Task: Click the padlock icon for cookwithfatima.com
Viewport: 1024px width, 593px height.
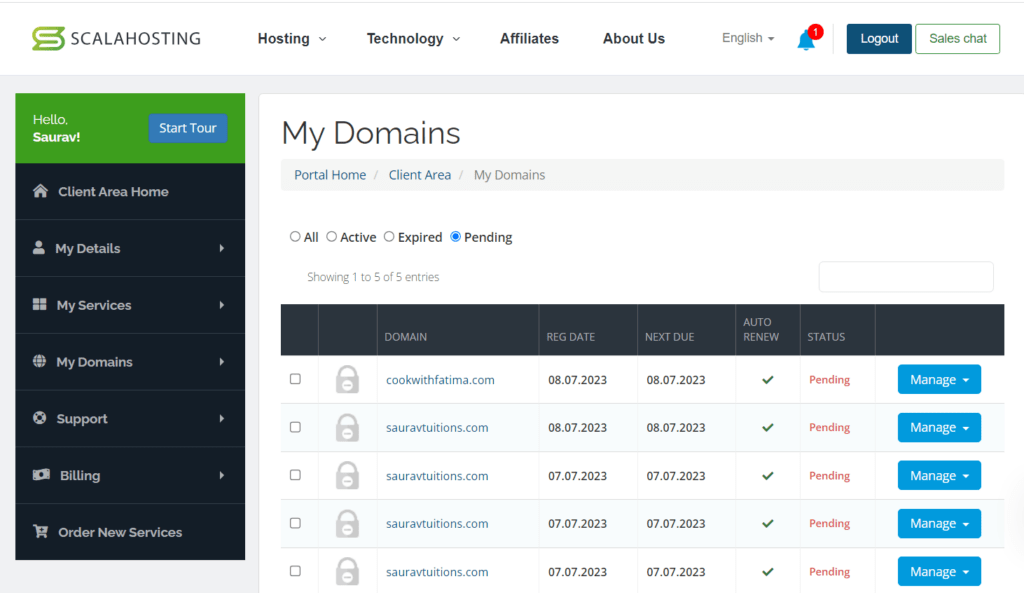Action: (347, 380)
